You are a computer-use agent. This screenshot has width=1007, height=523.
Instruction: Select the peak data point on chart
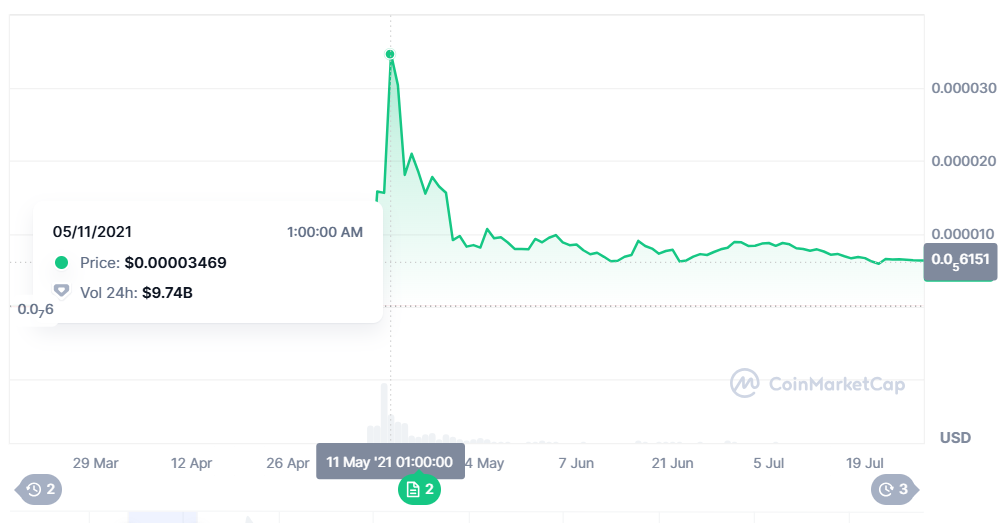point(390,54)
